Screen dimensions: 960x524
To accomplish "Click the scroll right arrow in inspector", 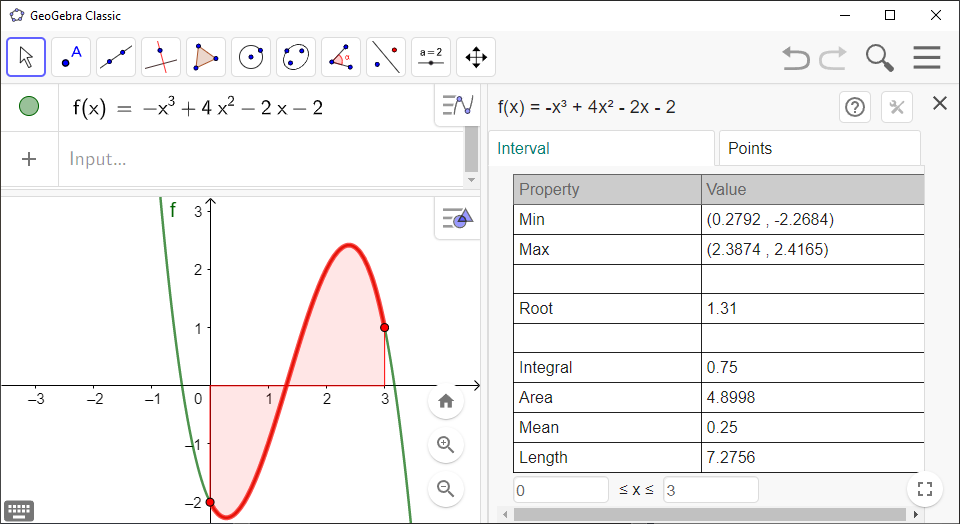I will click(x=915, y=514).
